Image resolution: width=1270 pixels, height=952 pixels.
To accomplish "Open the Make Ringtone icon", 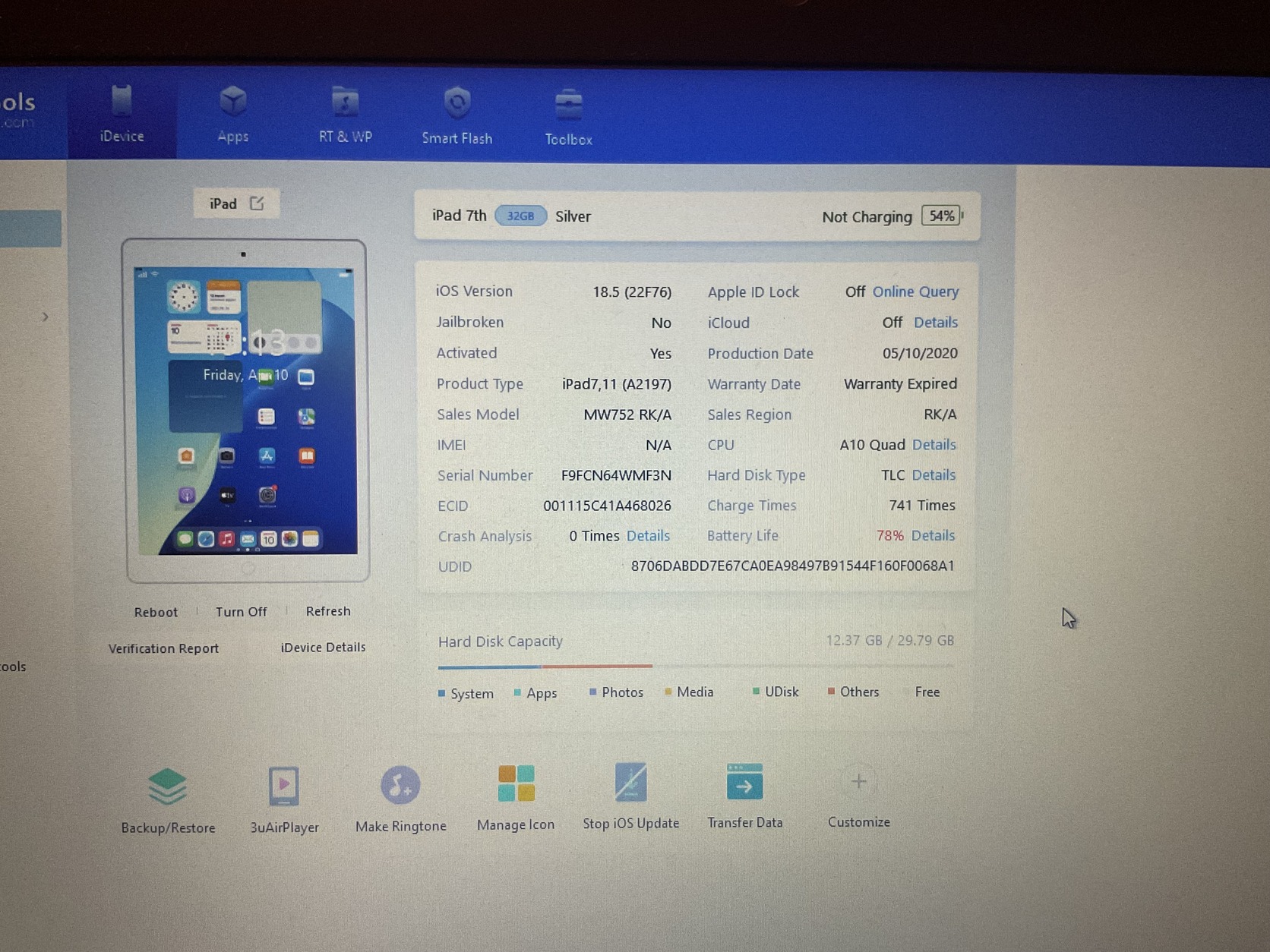I will [x=400, y=785].
